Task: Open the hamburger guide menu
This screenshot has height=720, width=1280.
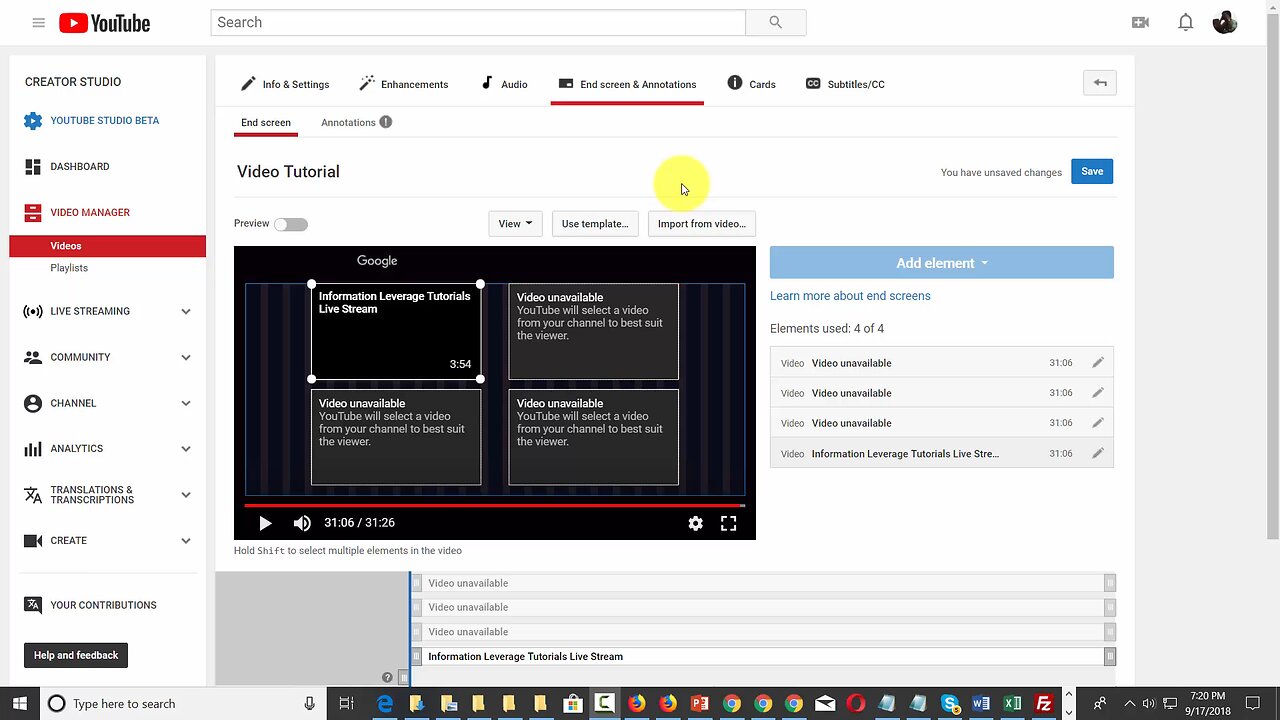Action: coord(38,22)
